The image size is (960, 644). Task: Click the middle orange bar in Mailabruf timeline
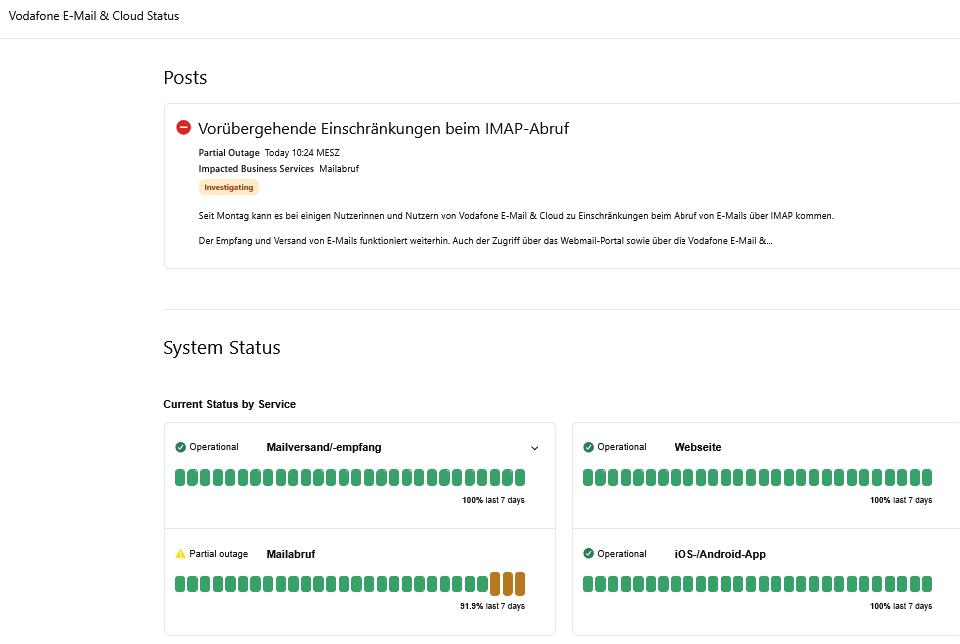(x=508, y=584)
